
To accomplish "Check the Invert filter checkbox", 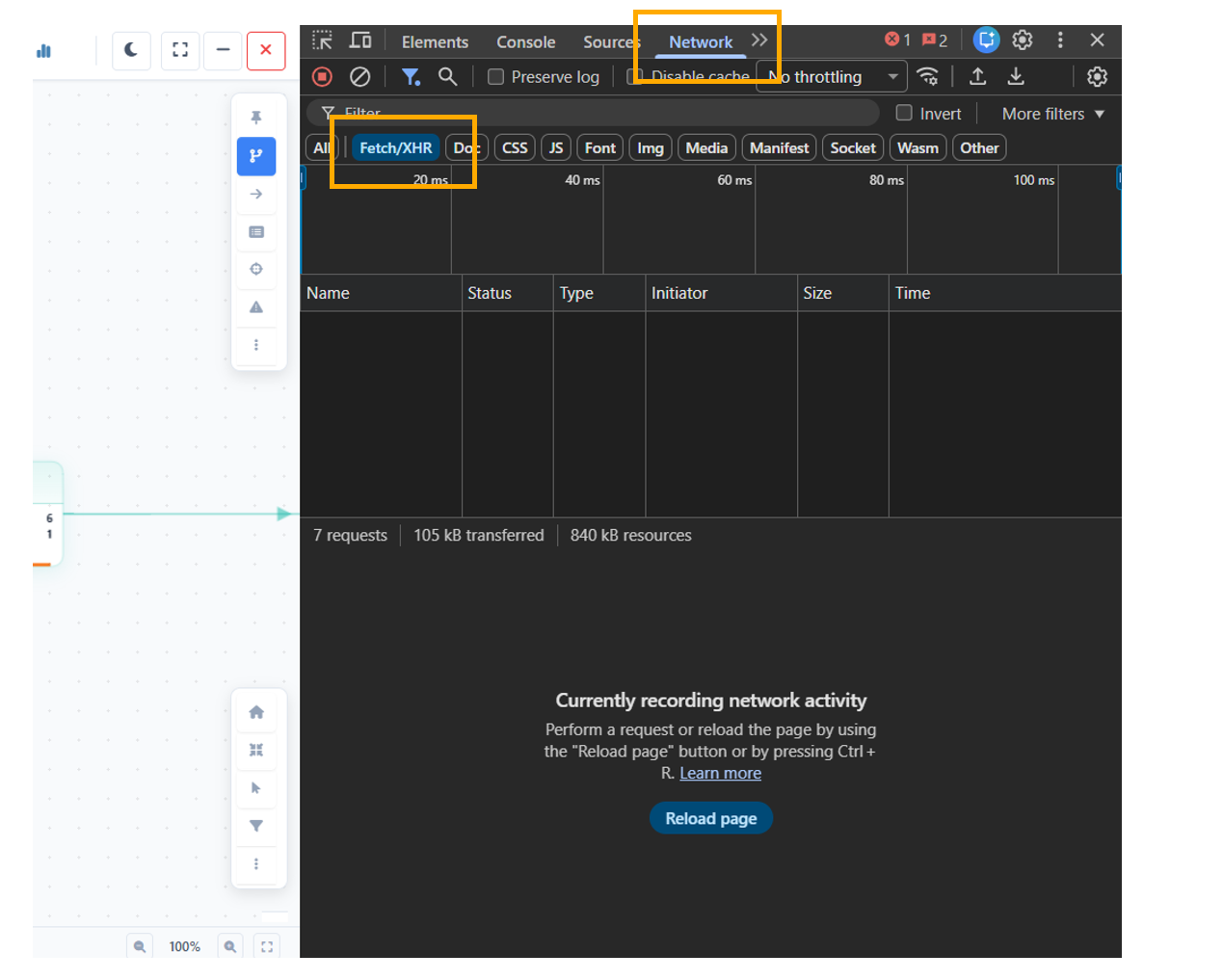I will 904,113.
